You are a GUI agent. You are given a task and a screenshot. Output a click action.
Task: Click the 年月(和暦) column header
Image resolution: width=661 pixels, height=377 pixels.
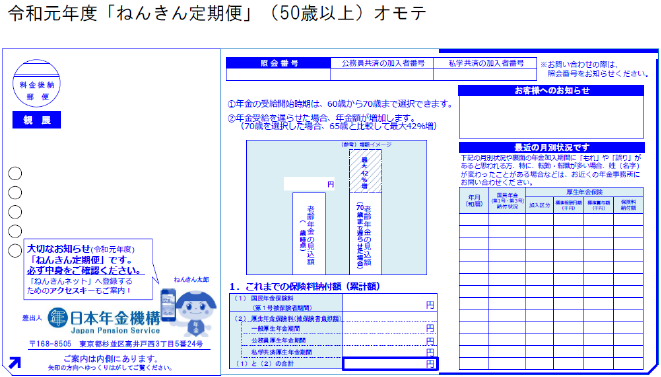[474, 200]
